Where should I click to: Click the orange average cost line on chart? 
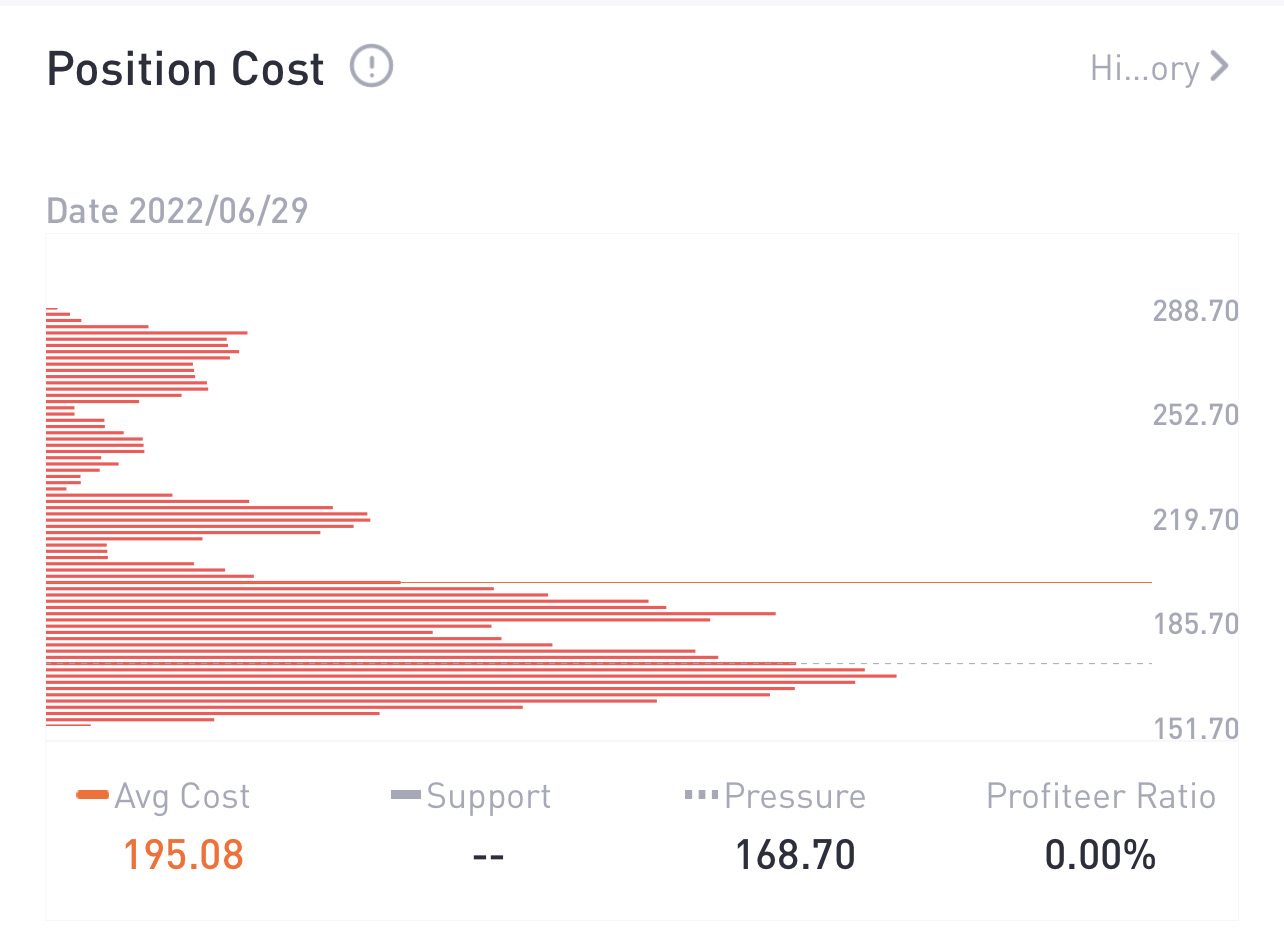click(800, 582)
